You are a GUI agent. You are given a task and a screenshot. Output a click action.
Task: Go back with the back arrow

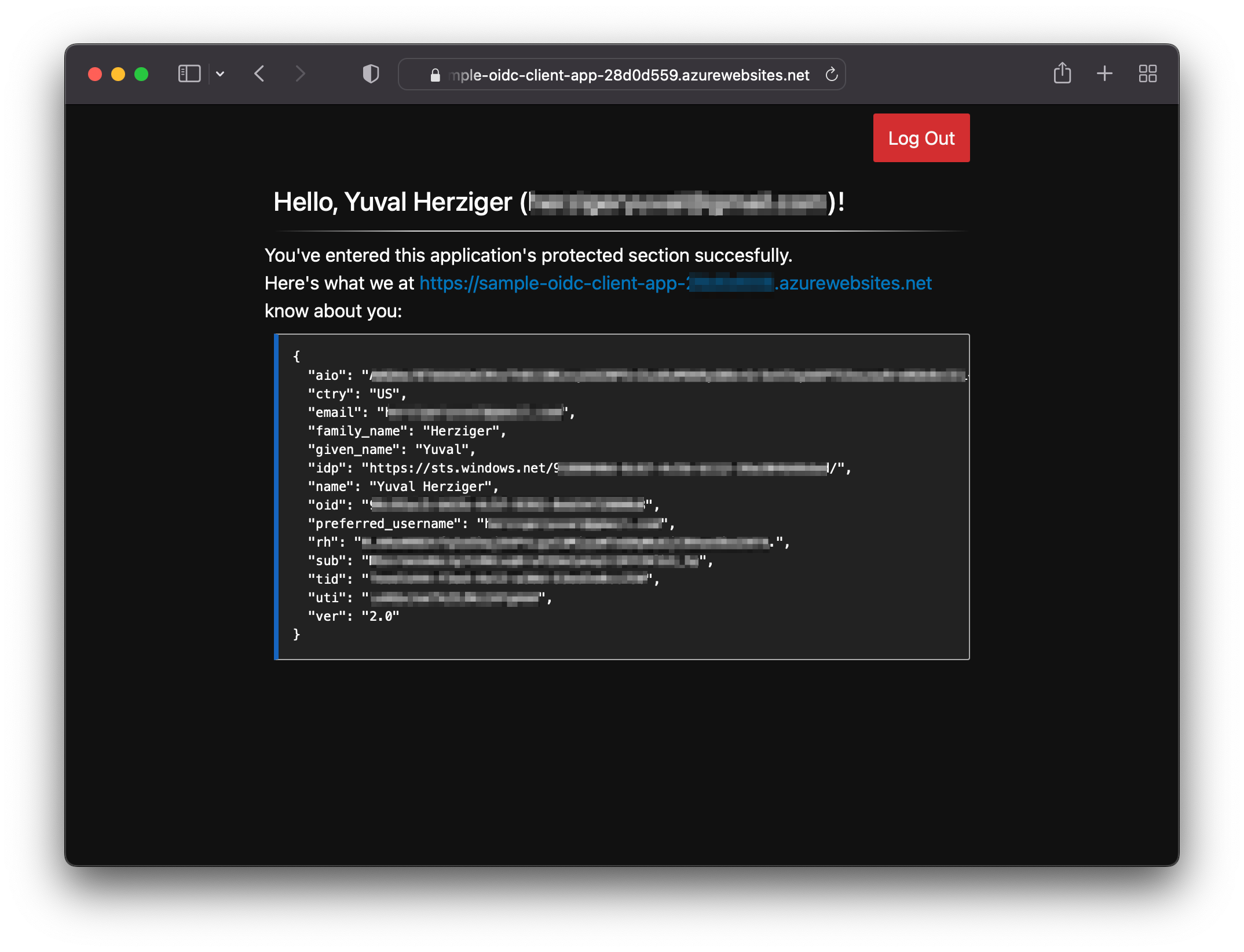pyautogui.click(x=259, y=74)
